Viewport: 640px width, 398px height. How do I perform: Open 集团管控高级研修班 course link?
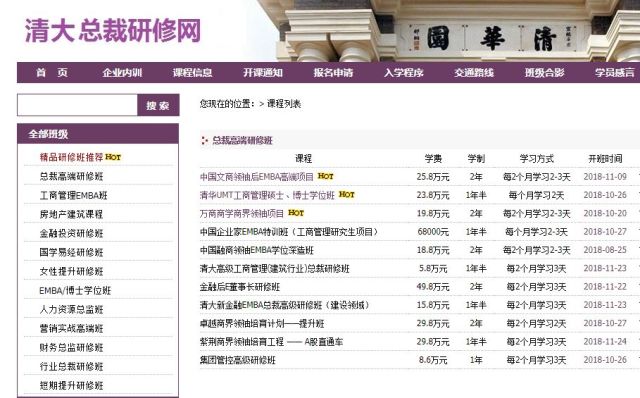[238, 360]
